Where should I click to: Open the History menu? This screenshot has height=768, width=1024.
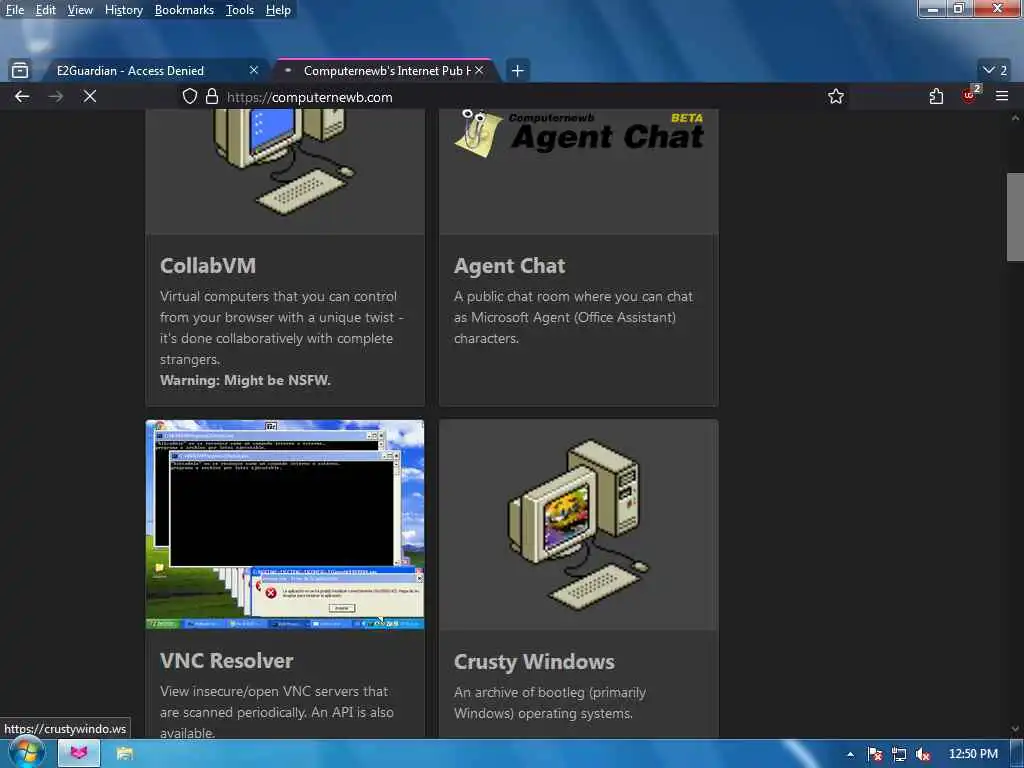123,10
